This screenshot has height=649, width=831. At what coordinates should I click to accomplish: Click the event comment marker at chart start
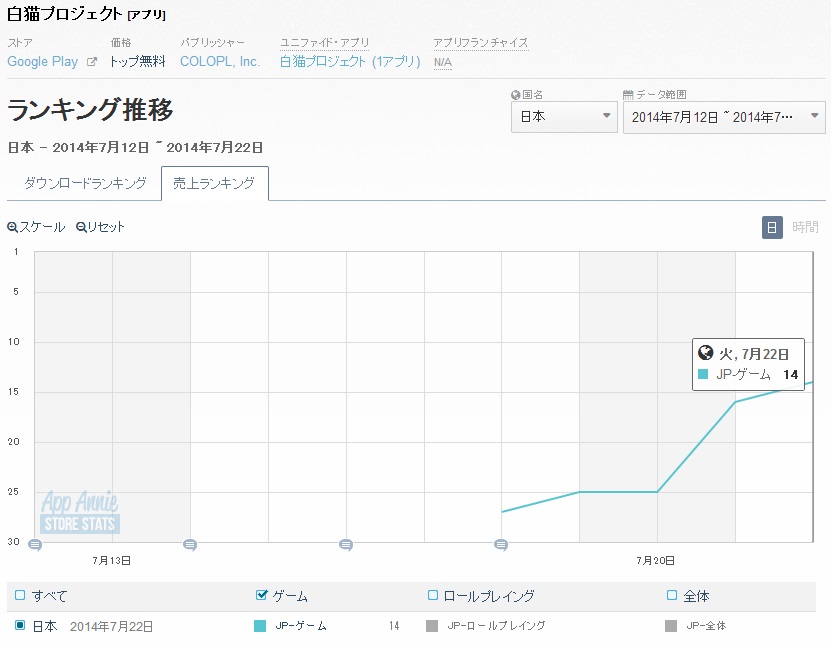click(x=35, y=545)
